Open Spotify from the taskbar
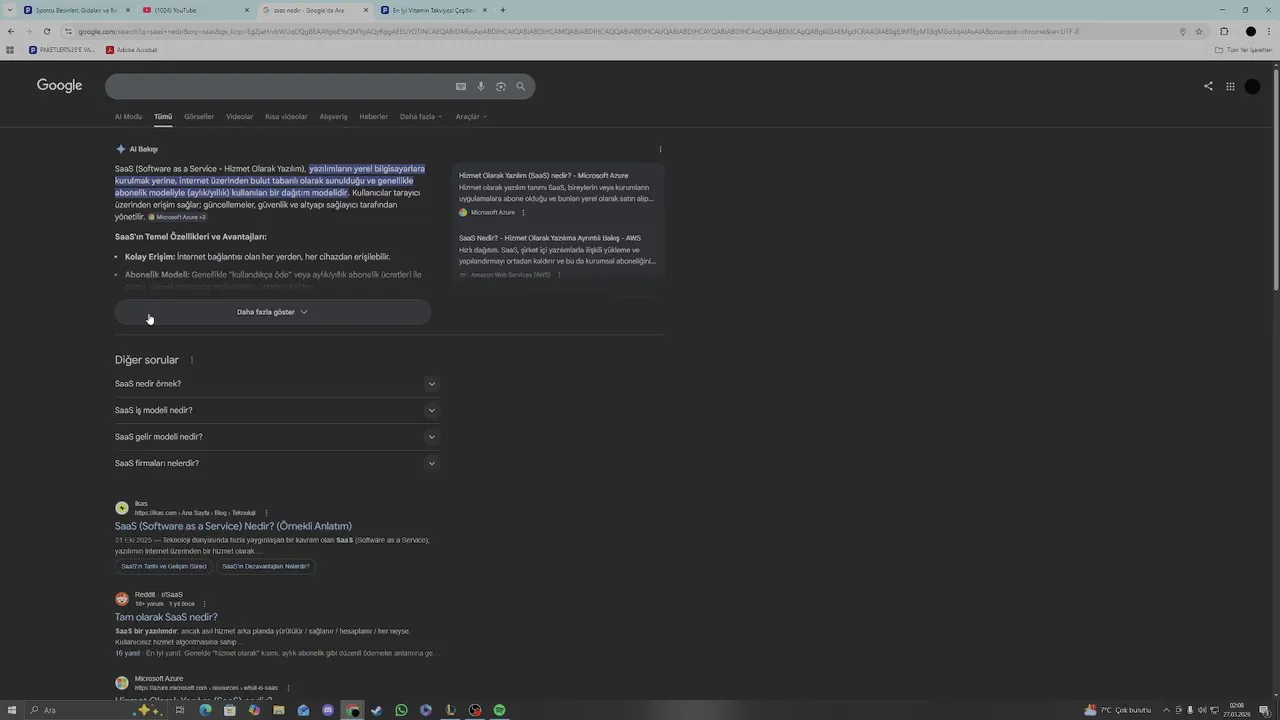 point(499,710)
